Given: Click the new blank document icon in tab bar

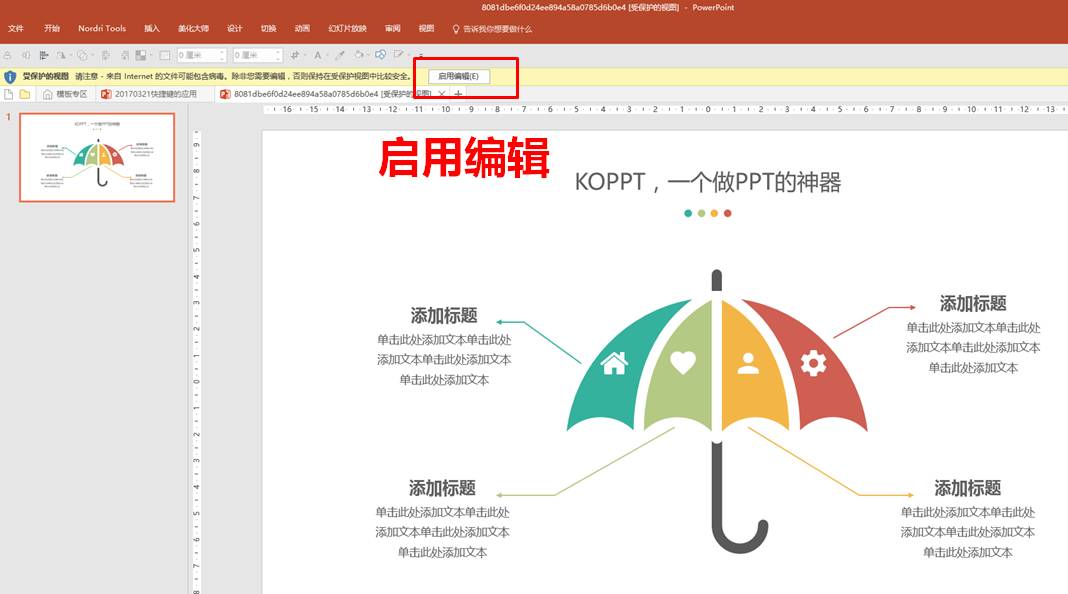Looking at the screenshot, I should (x=9, y=94).
